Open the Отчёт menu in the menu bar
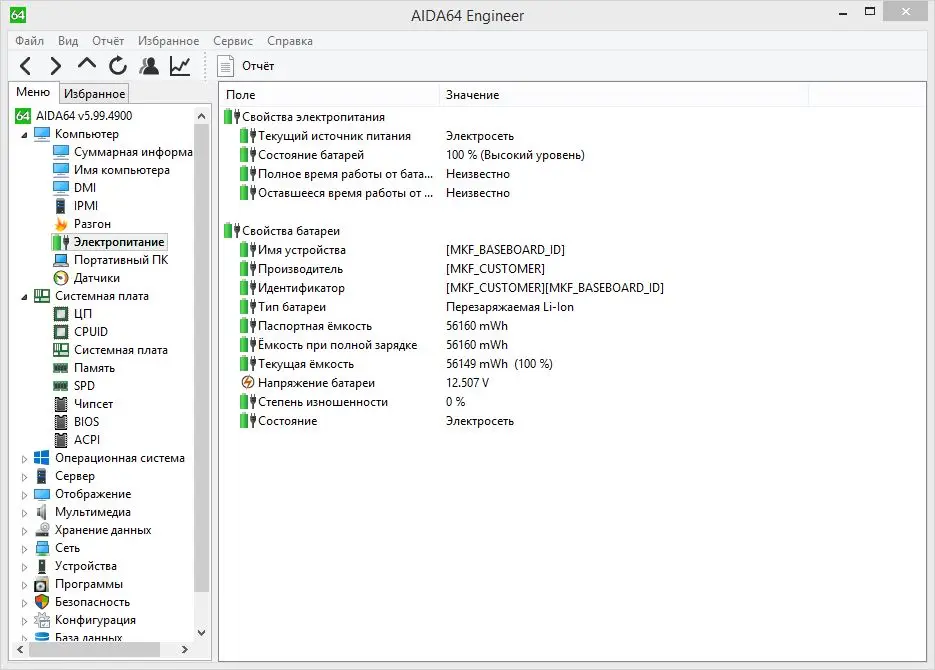Image resolution: width=935 pixels, height=670 pixels. click(x=108, y=41)
